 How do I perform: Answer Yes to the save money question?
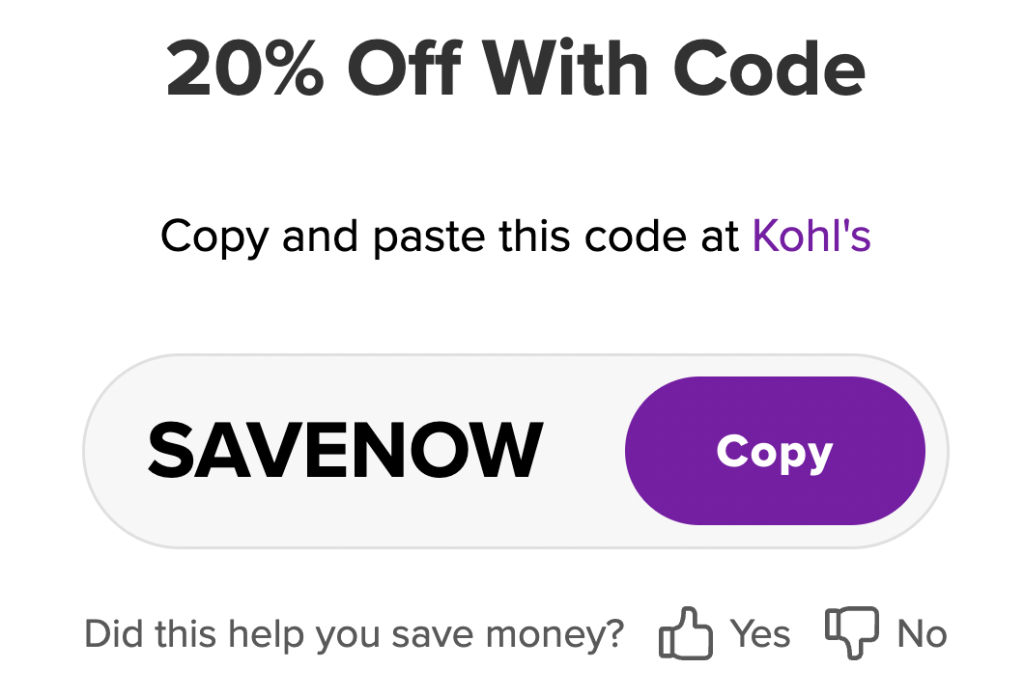pos(760,634)
